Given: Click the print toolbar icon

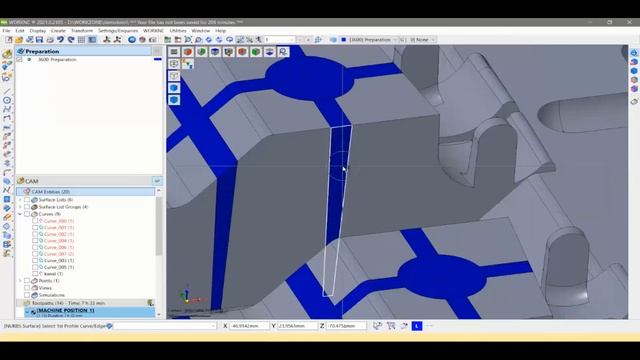Looking at the screenshot, I should pyautogui.click(x=50, y=40).
